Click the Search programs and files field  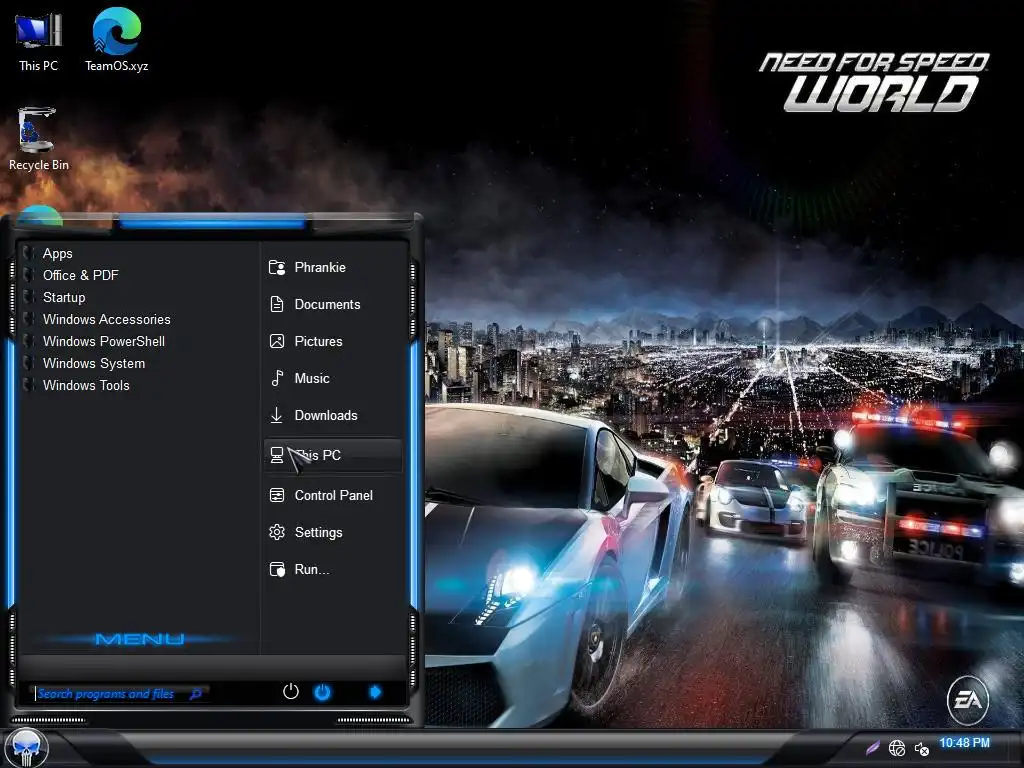[x=119, y=694]
